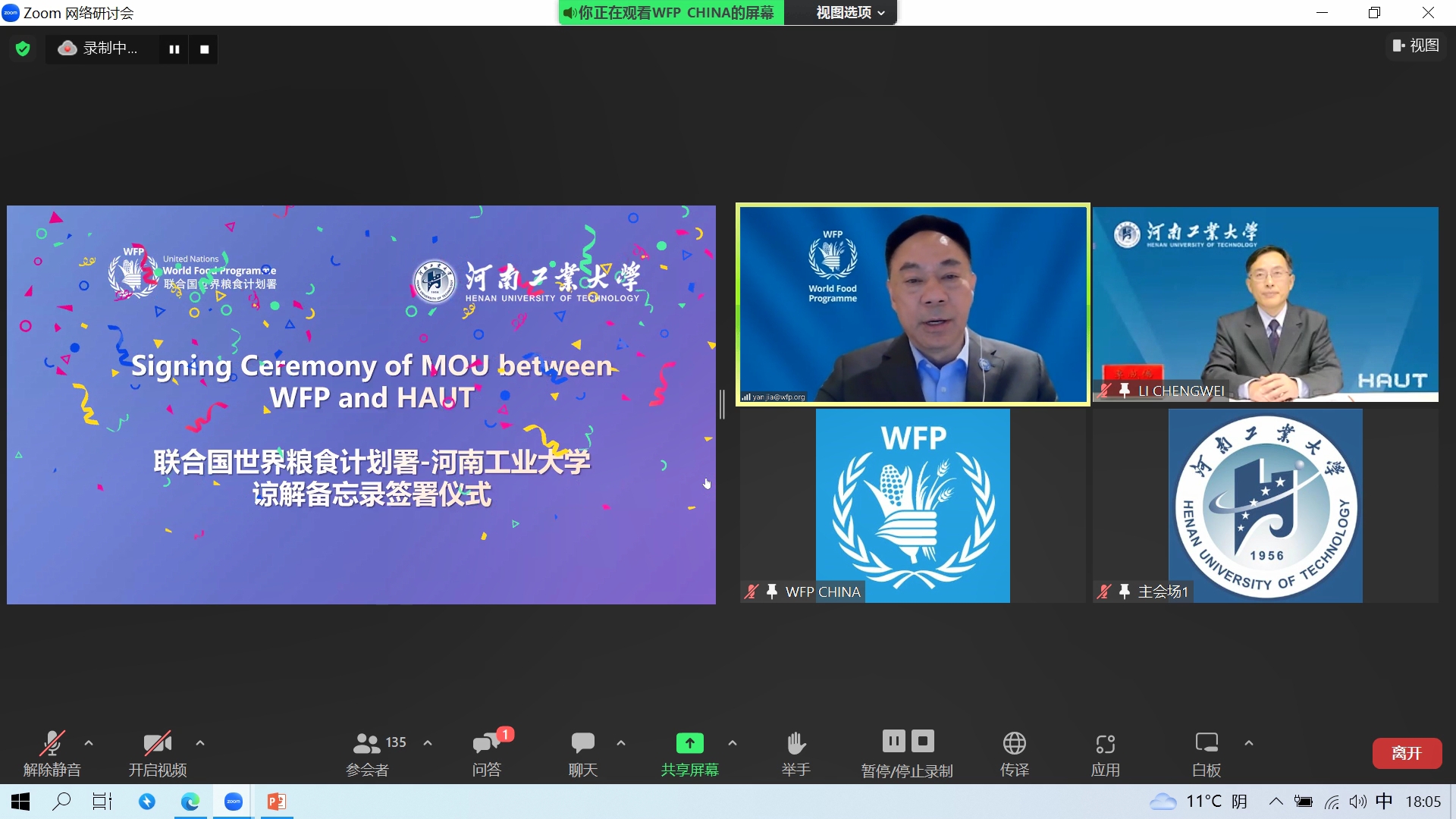Open the Participants (参会者) list
This screenshot has height=819, width=1456.
coord(368,743)
